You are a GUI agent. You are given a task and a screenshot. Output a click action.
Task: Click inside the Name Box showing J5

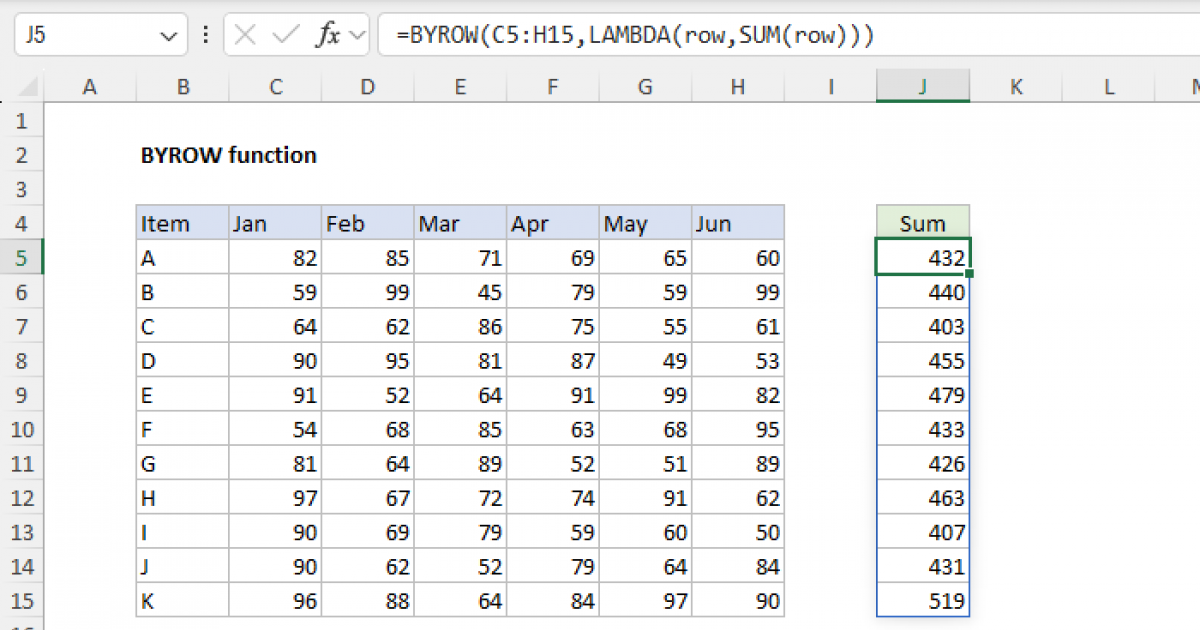click(80, 36)
